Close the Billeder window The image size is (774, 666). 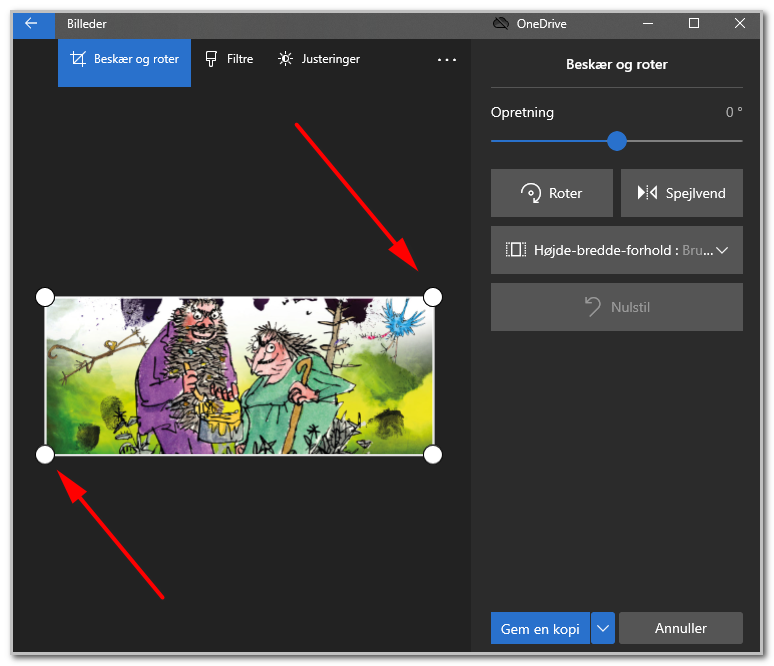pos(739,24)
